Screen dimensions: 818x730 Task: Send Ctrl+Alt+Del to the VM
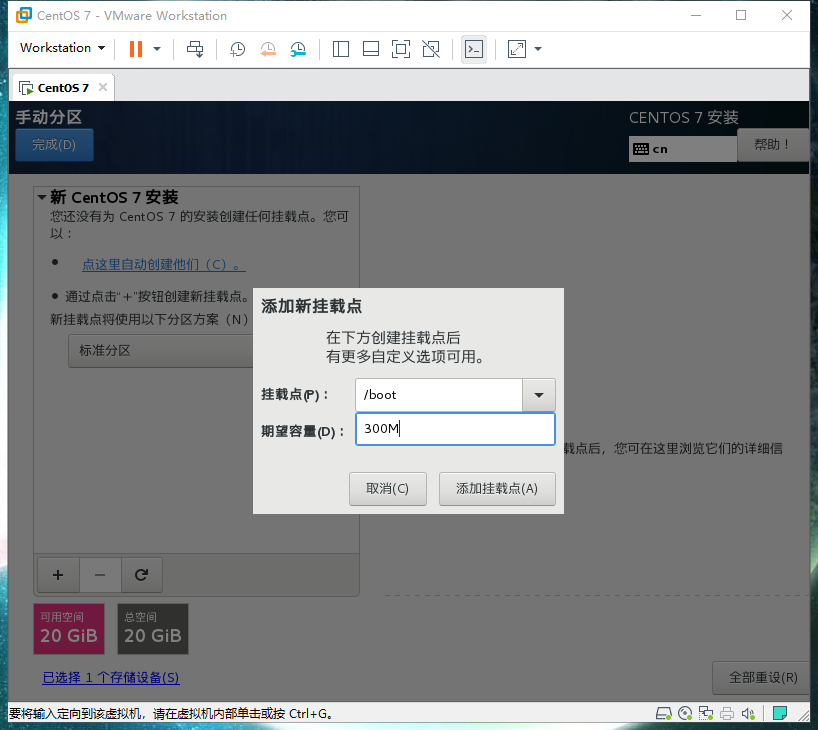click(x=195, y=49)
